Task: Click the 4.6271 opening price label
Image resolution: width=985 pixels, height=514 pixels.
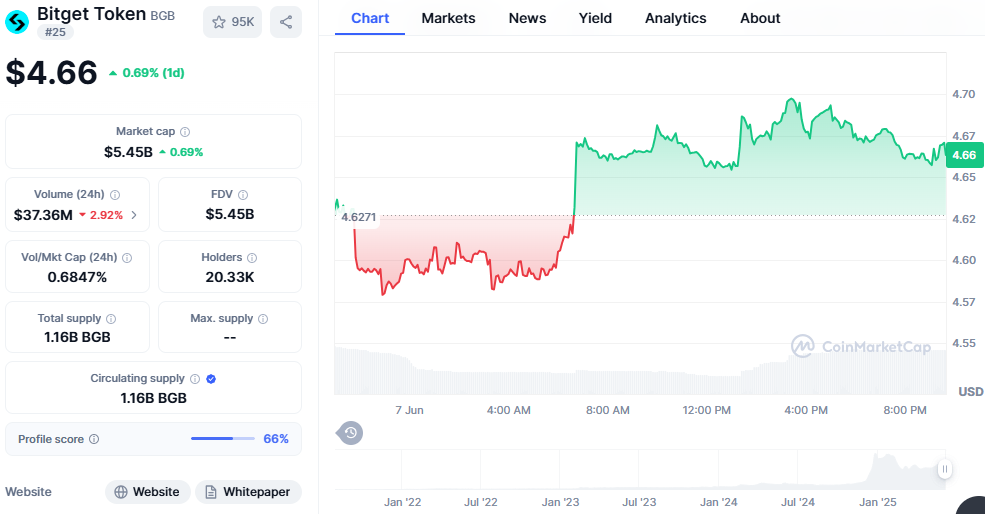Action: point(359,217)
